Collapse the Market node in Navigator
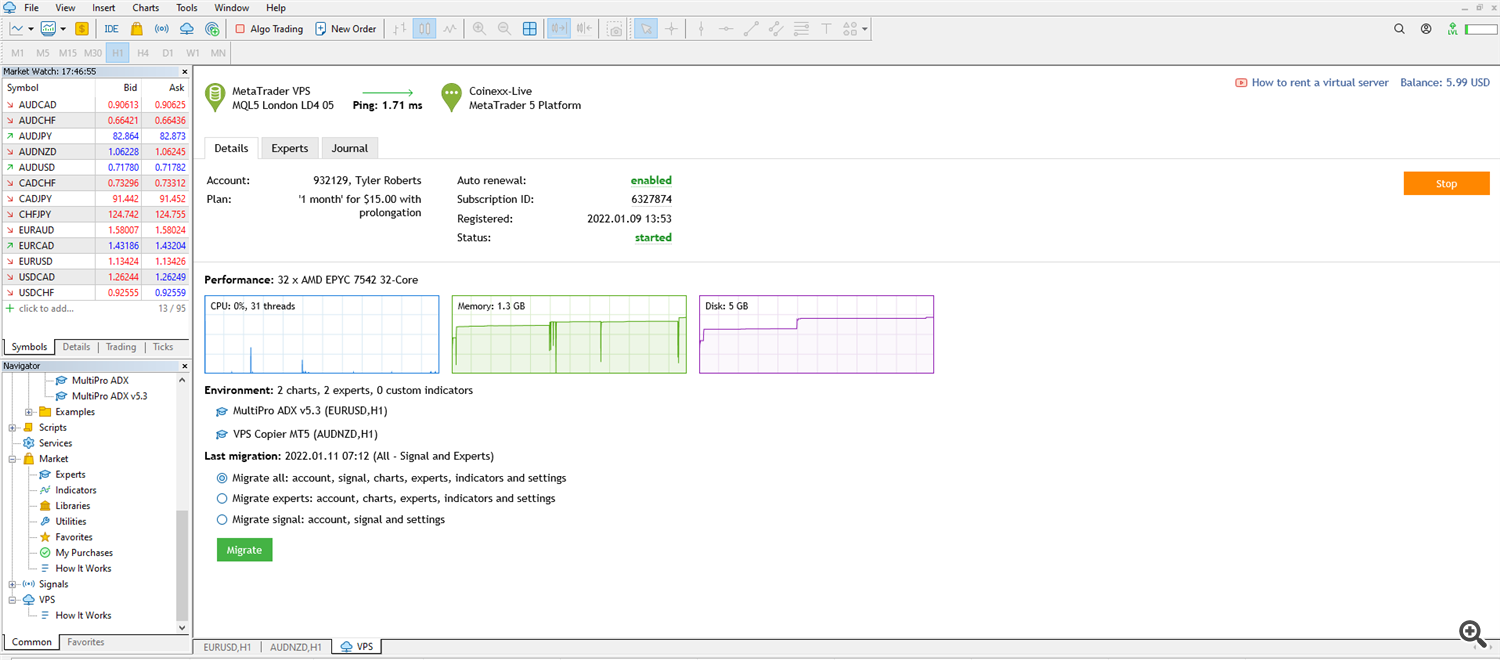This screenshot has width=1500, height=660. coord(13,459)
